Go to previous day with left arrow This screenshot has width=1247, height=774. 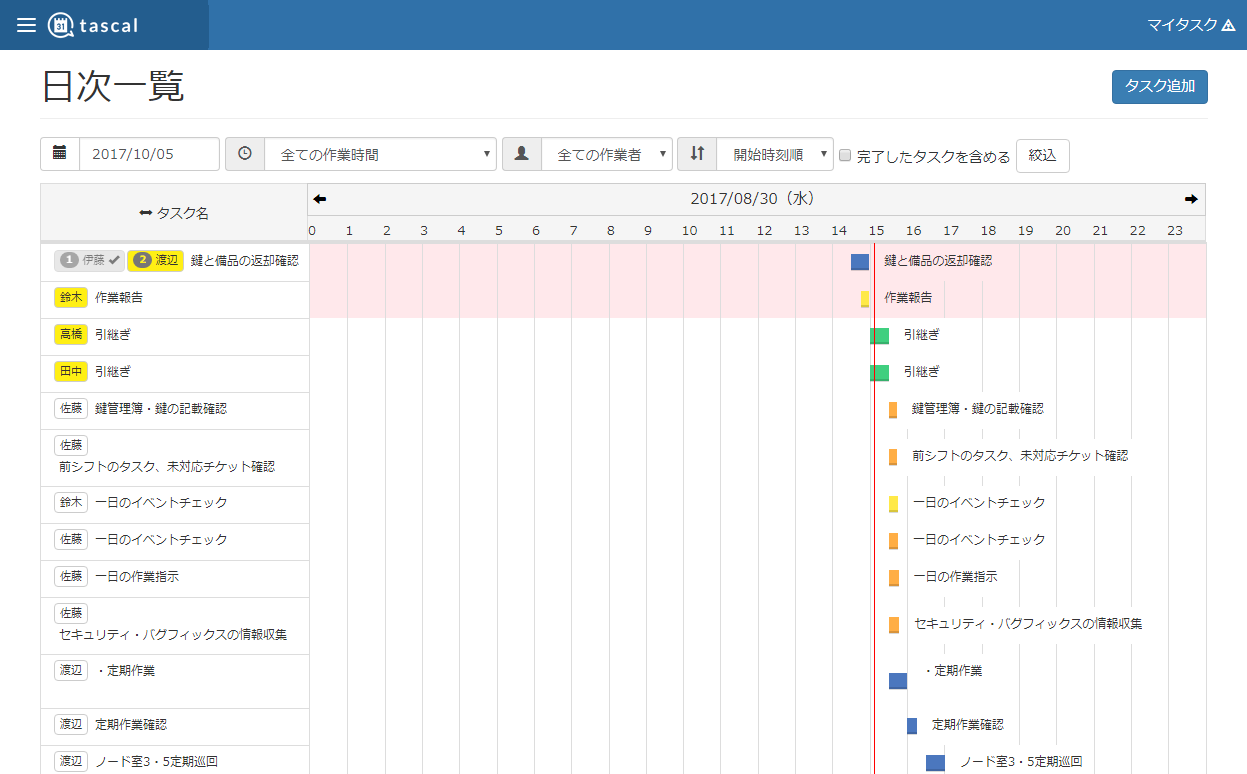point(320,199)
